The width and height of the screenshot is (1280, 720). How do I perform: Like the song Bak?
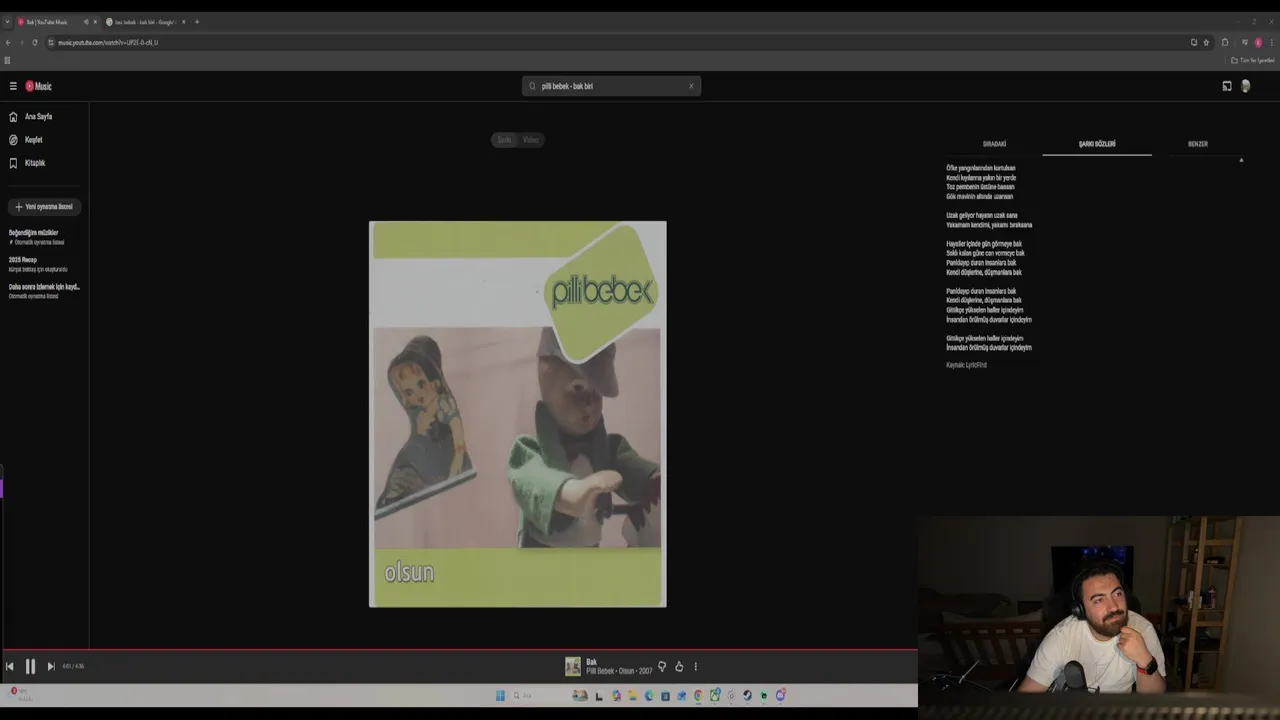679,667
